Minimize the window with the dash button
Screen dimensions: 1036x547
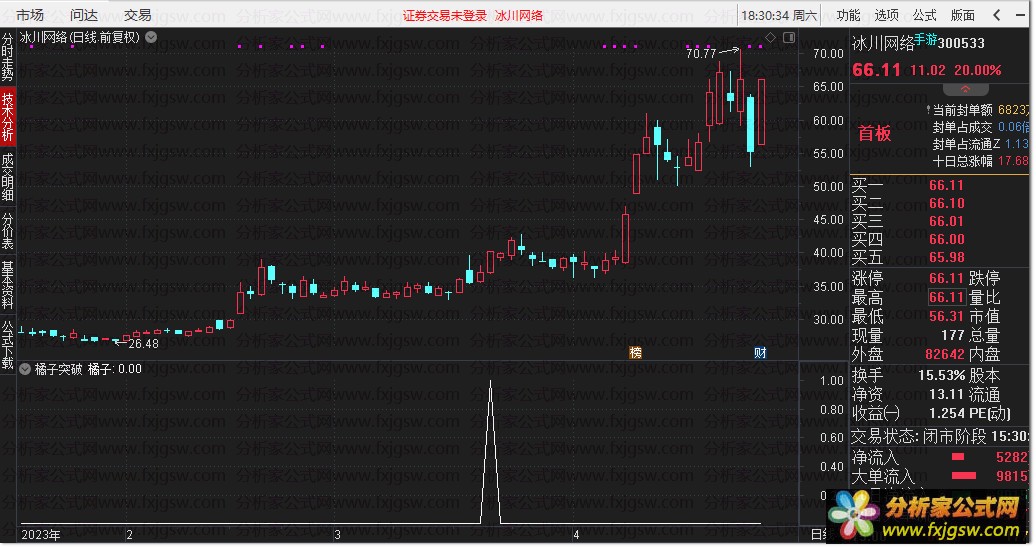[1020, 15]
